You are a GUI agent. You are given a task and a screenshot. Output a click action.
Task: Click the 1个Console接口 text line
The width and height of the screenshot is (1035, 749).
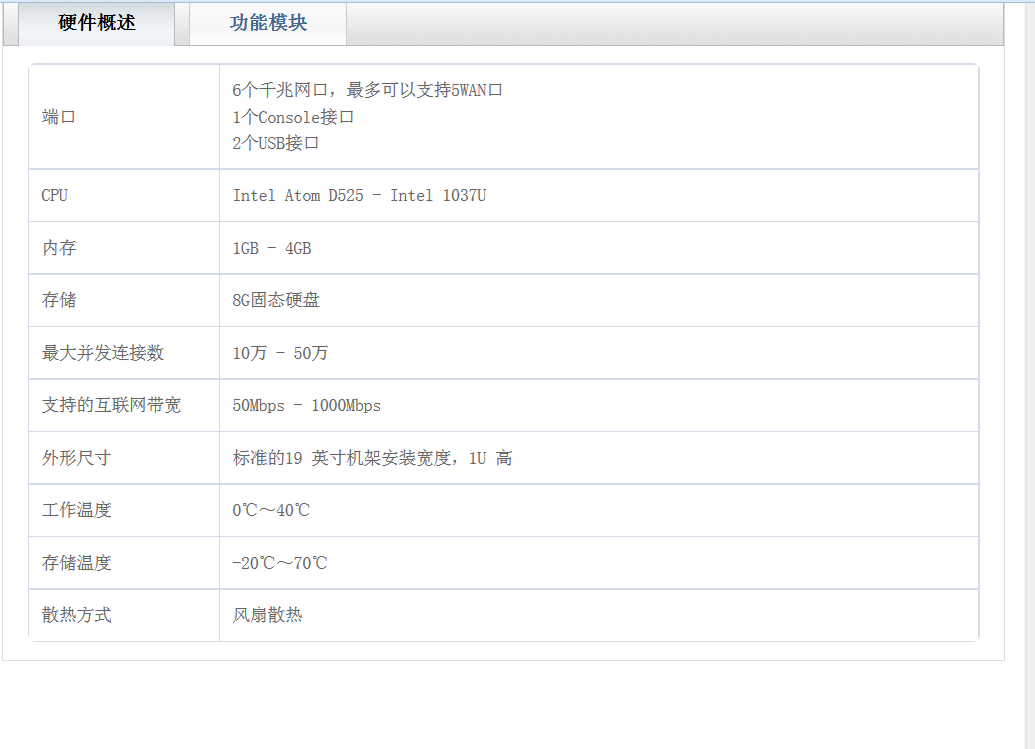(x=293, y=117)
